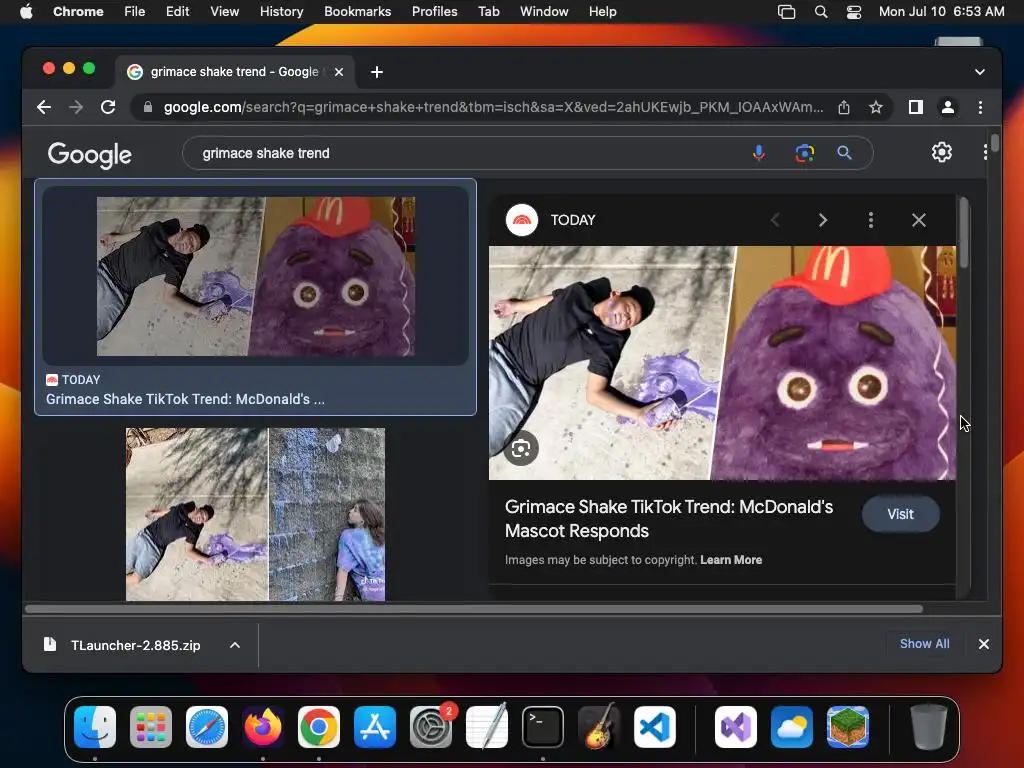1024x768 pixels.
Task: Open System Settings from the Dock
Action: [431, 727]
